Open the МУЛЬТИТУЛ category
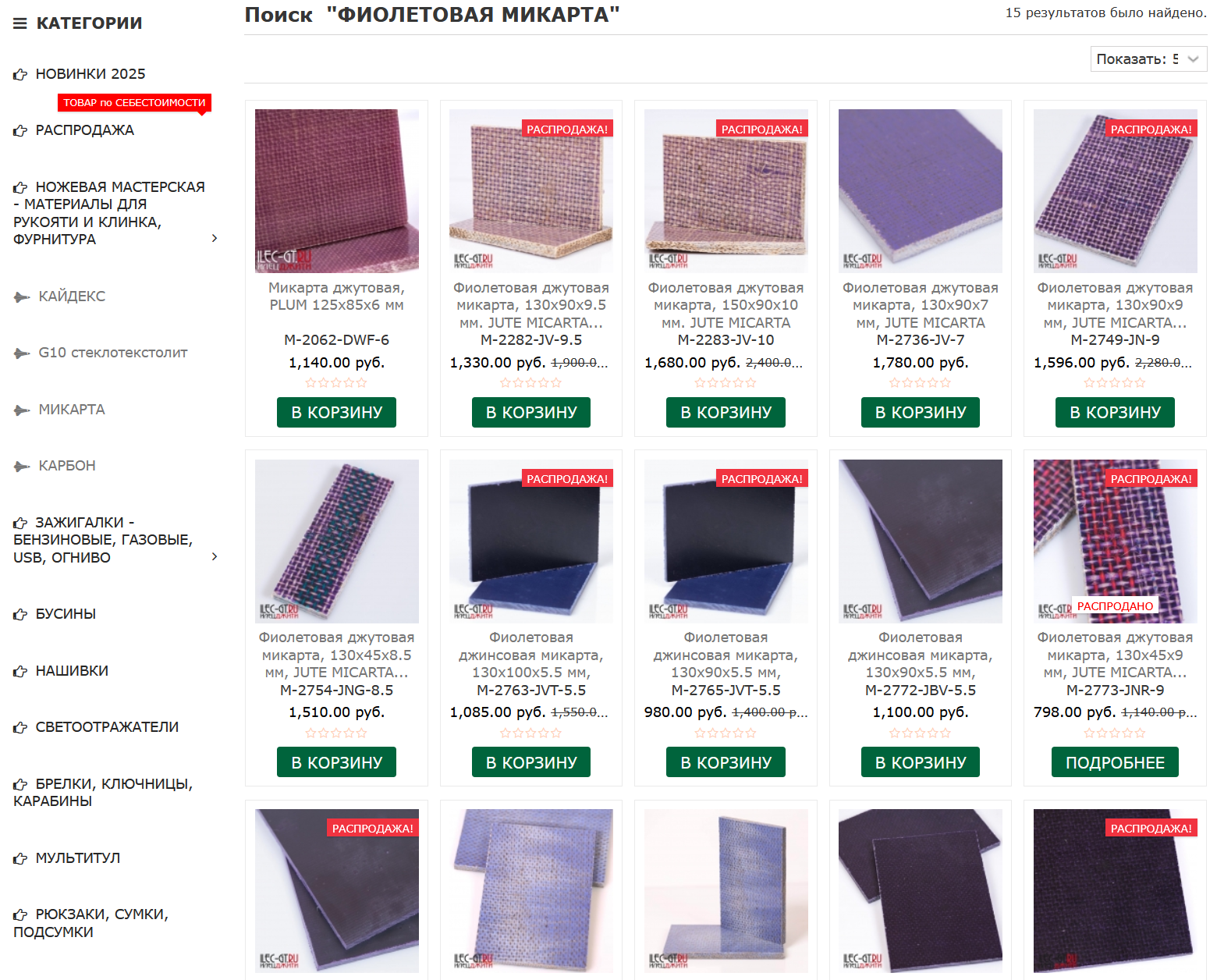 pyautogui.click(x=78, y=858)
